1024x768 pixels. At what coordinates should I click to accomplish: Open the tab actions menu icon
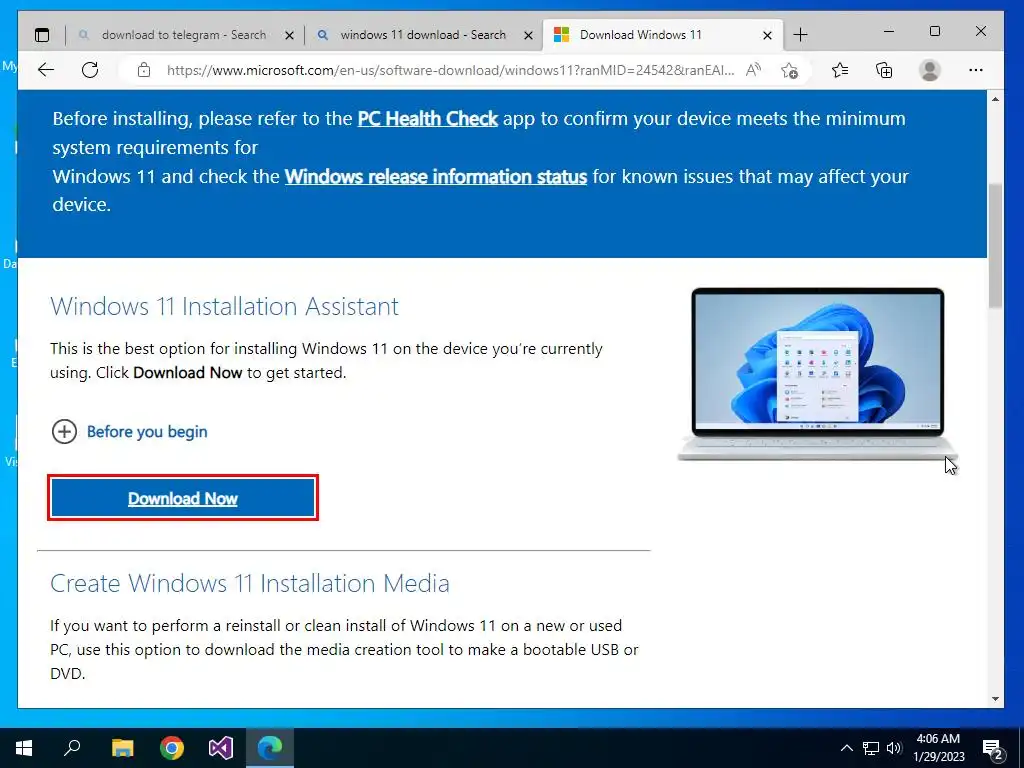coord(42,35)
